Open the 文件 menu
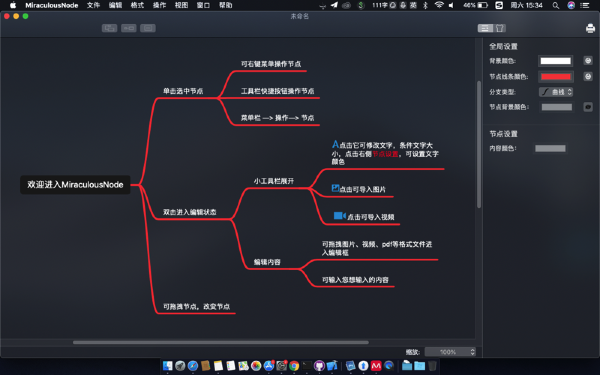Viewport: 600px width, 375px height. (93, 5)
